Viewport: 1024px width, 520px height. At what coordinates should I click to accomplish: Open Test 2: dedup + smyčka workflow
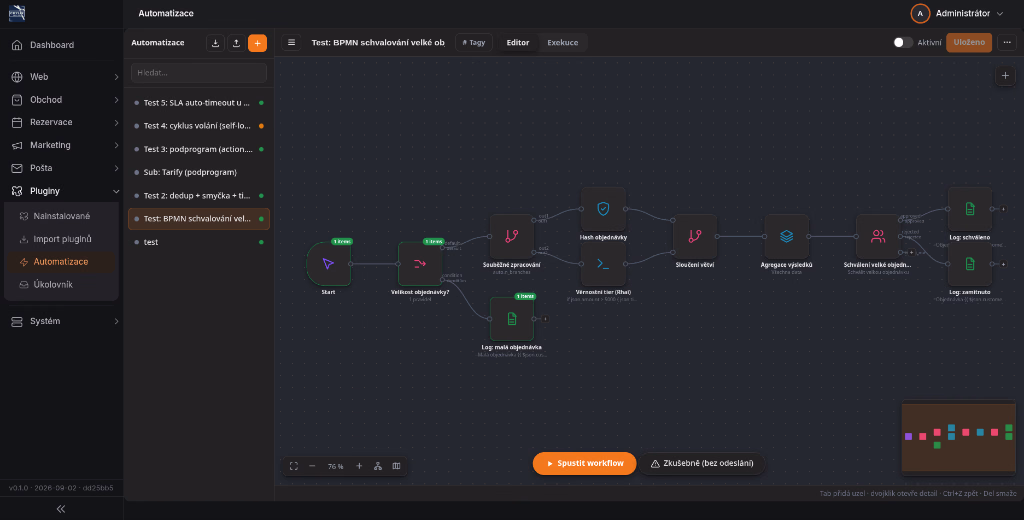(199, 195)
